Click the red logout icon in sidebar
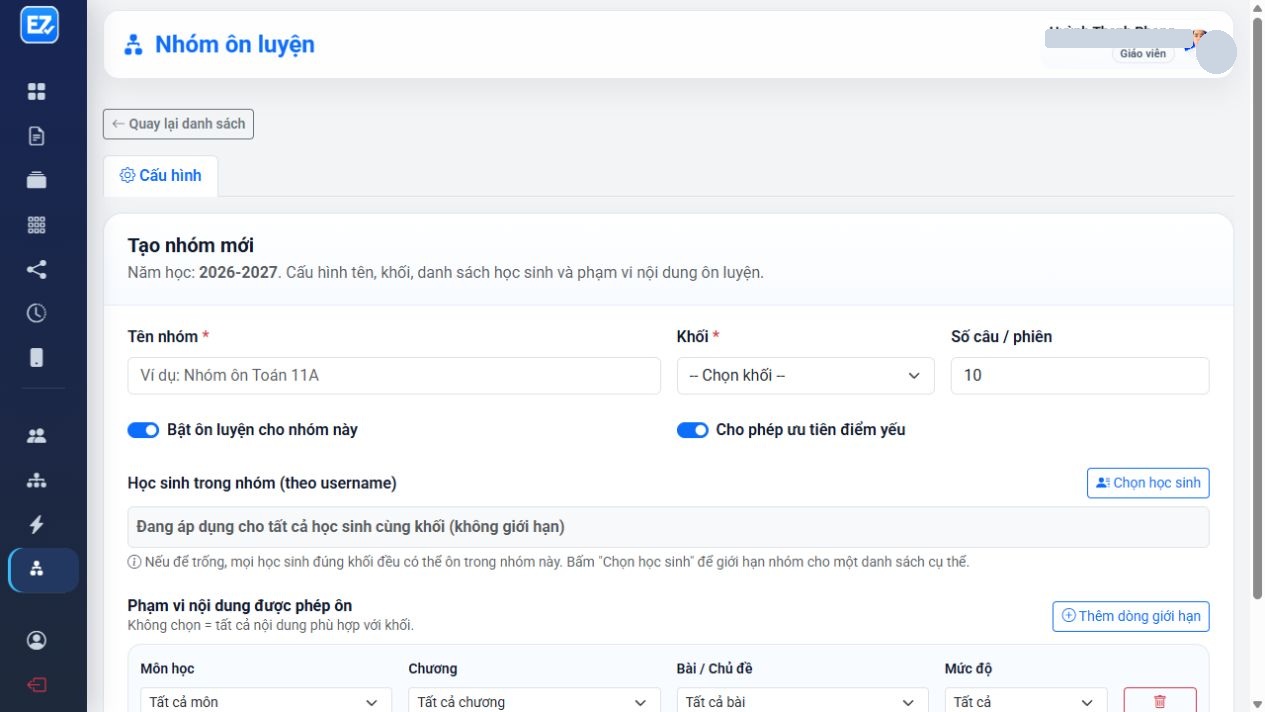Viewport: 1265px width, 712px height. [x=37, y=685]
